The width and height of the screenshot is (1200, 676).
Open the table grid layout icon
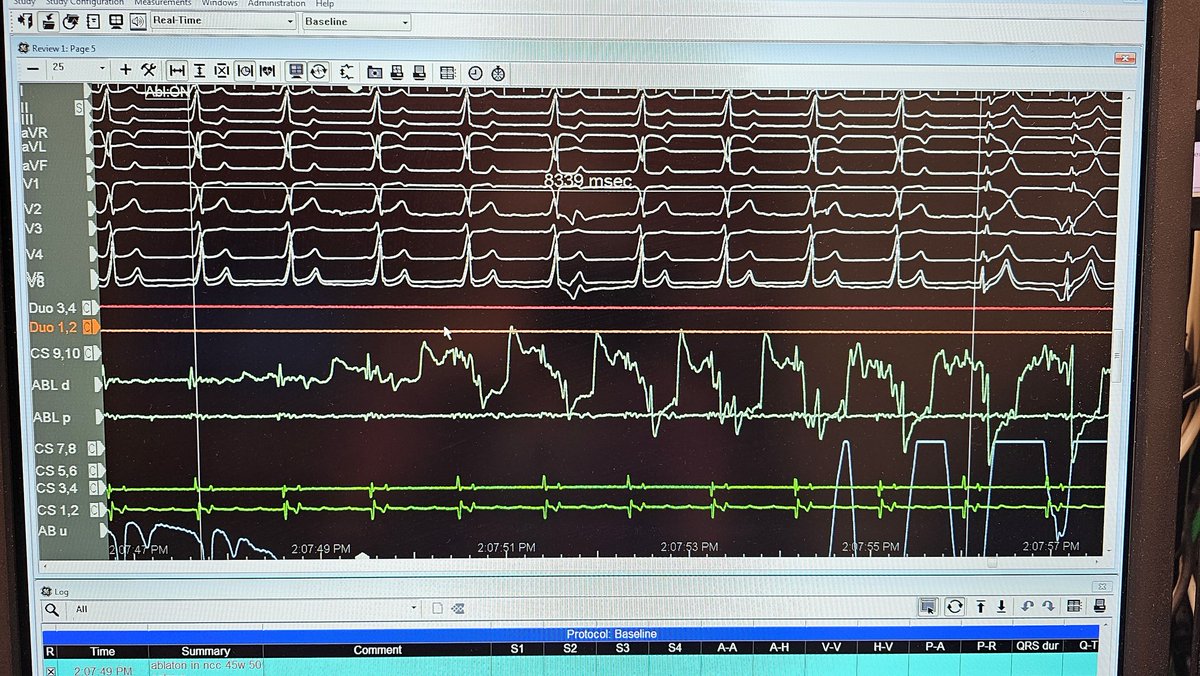tap(447, 72)
